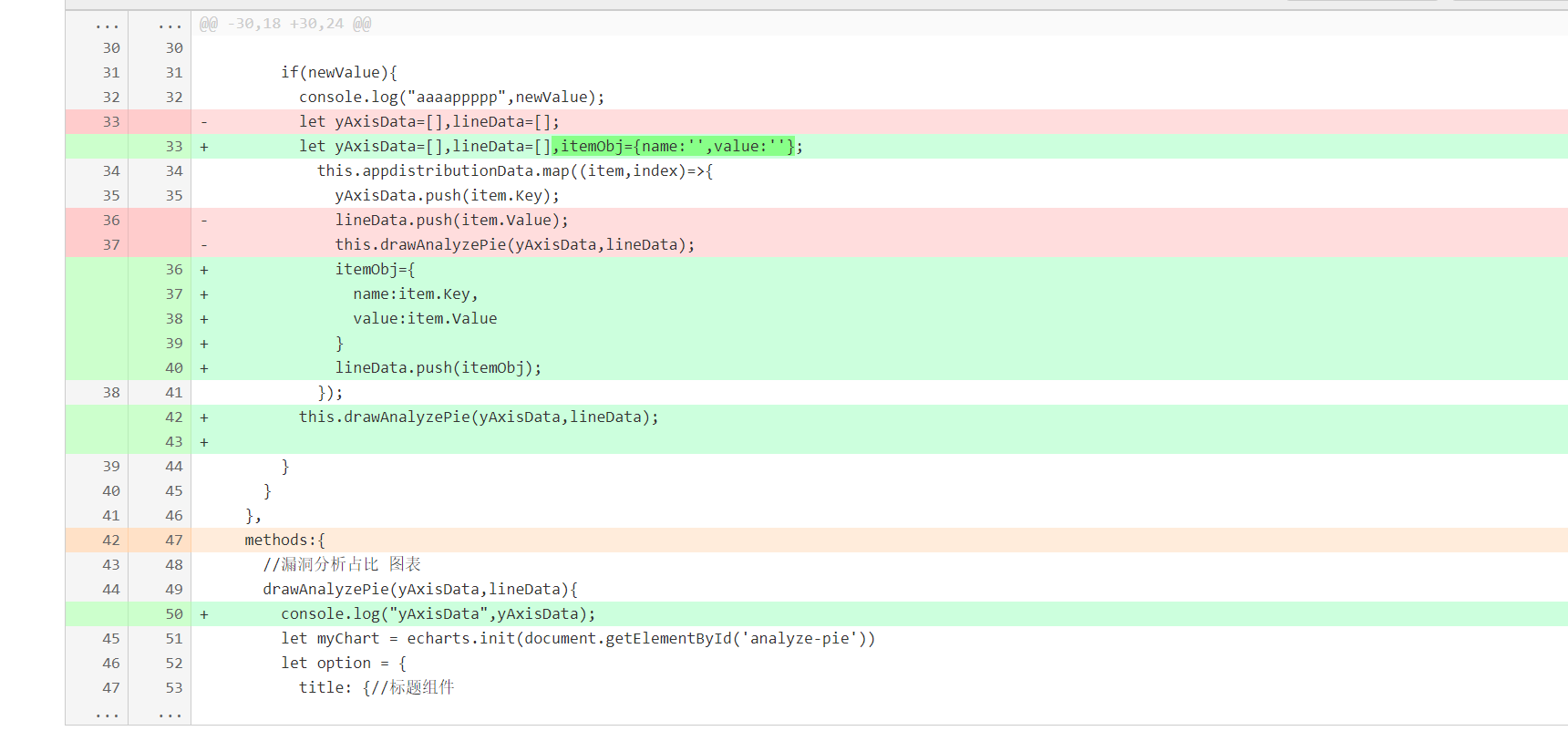Click the yAxisData.push(item.Key) line

tap(448, 195)
